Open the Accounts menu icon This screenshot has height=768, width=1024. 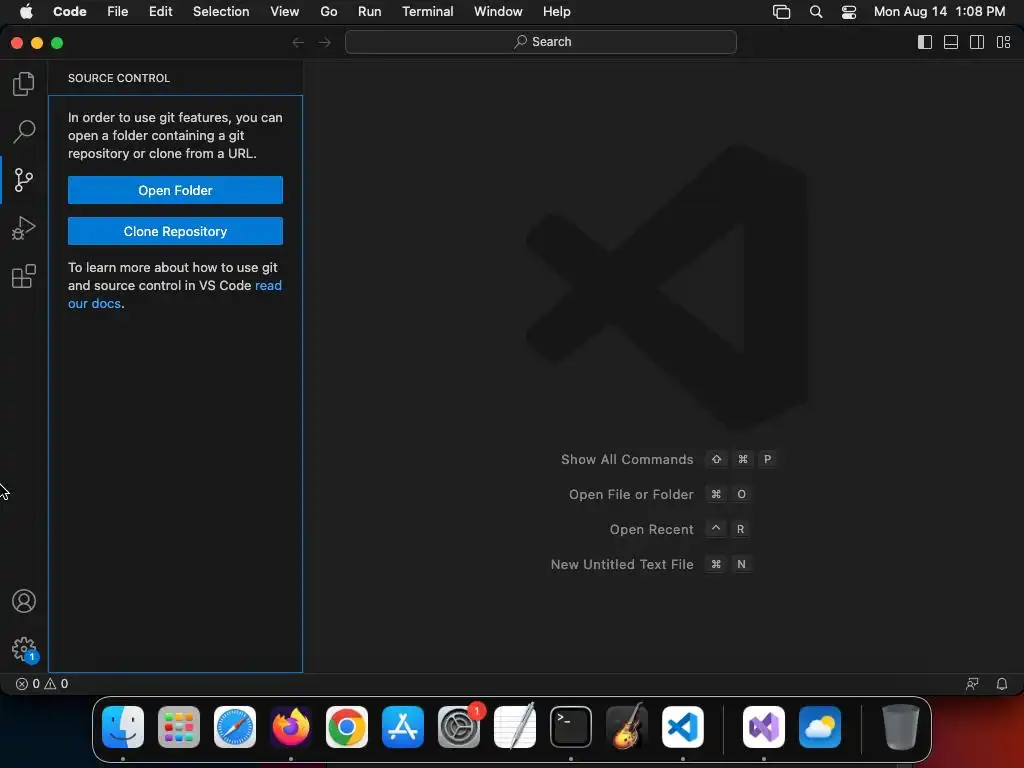click(x=24, y=601)
